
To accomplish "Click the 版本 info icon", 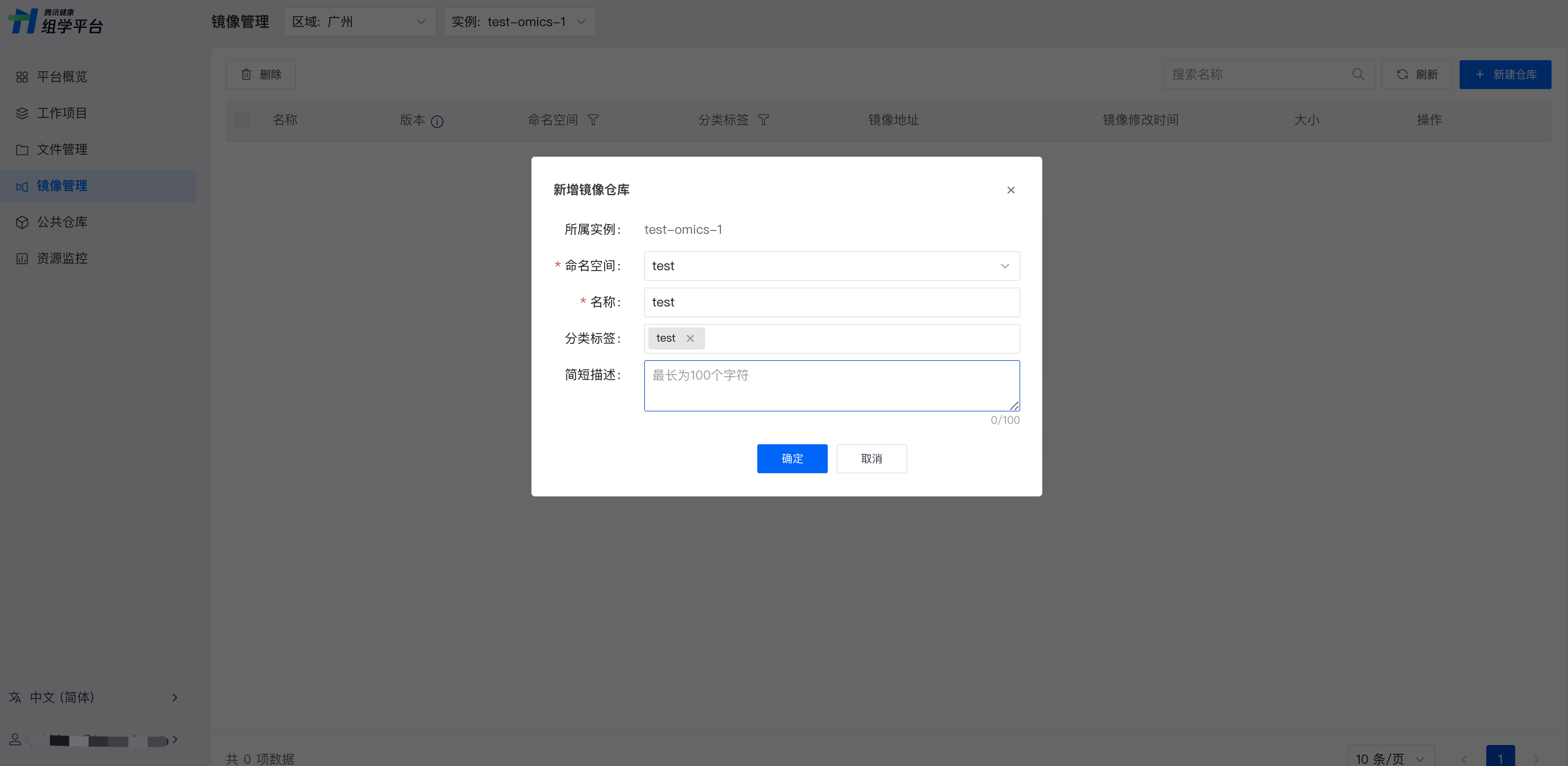I will [x=437, y=121].
